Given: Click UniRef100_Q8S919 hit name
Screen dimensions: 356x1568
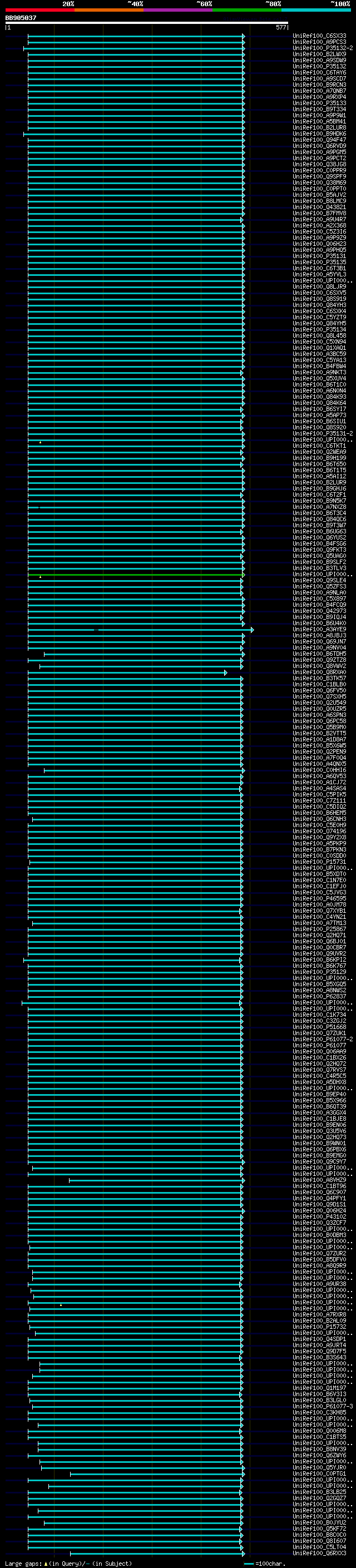Looking at the screenshot, I should pyautogui.click(x=319, y=299).
